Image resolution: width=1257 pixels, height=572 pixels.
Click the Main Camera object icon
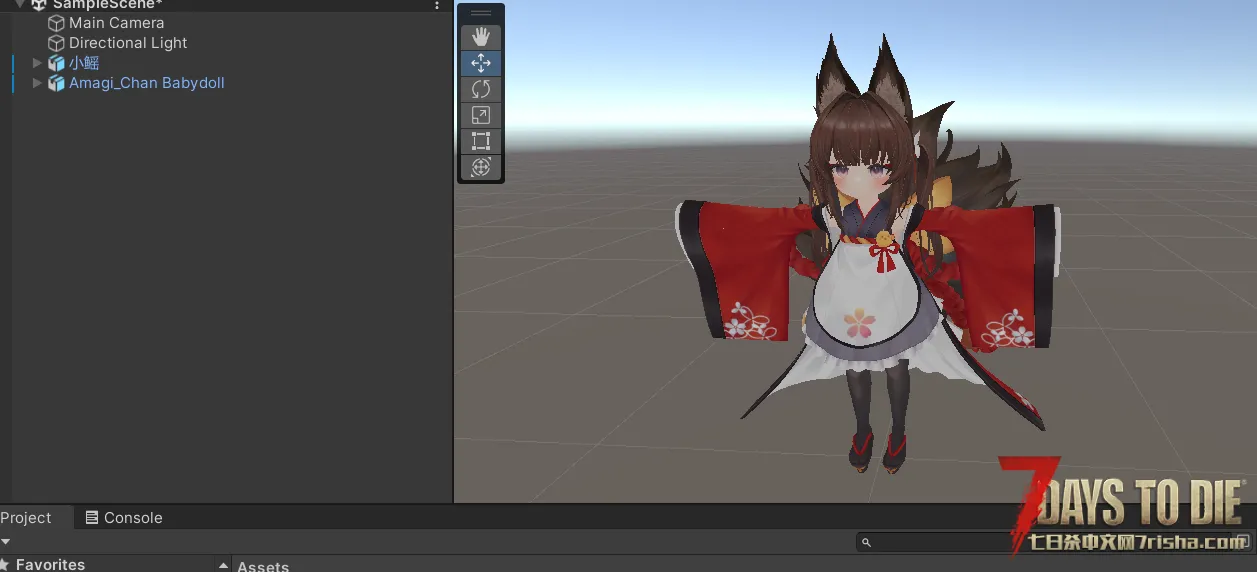click(57, 22)
